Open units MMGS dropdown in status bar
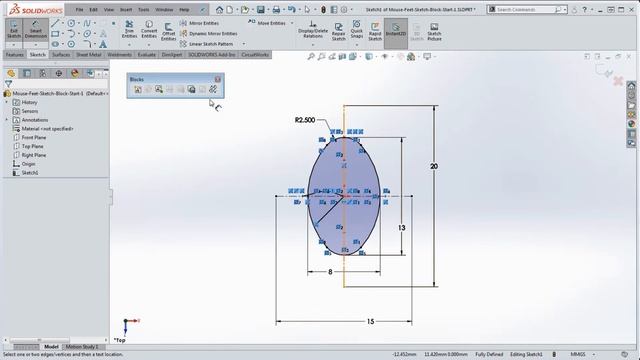This screenshot has height=360, width=640. [x=594, y=354]
